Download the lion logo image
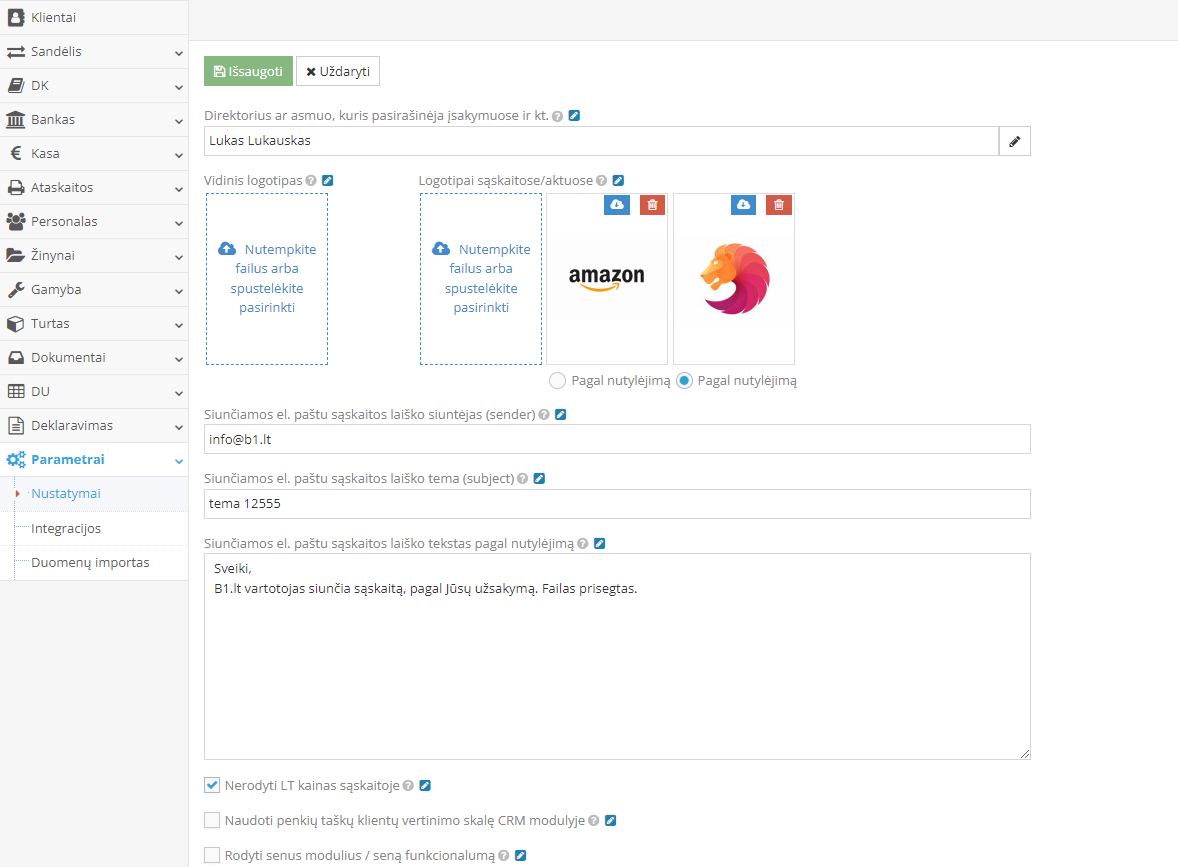 pyautogui.click(x=743, y=204)
